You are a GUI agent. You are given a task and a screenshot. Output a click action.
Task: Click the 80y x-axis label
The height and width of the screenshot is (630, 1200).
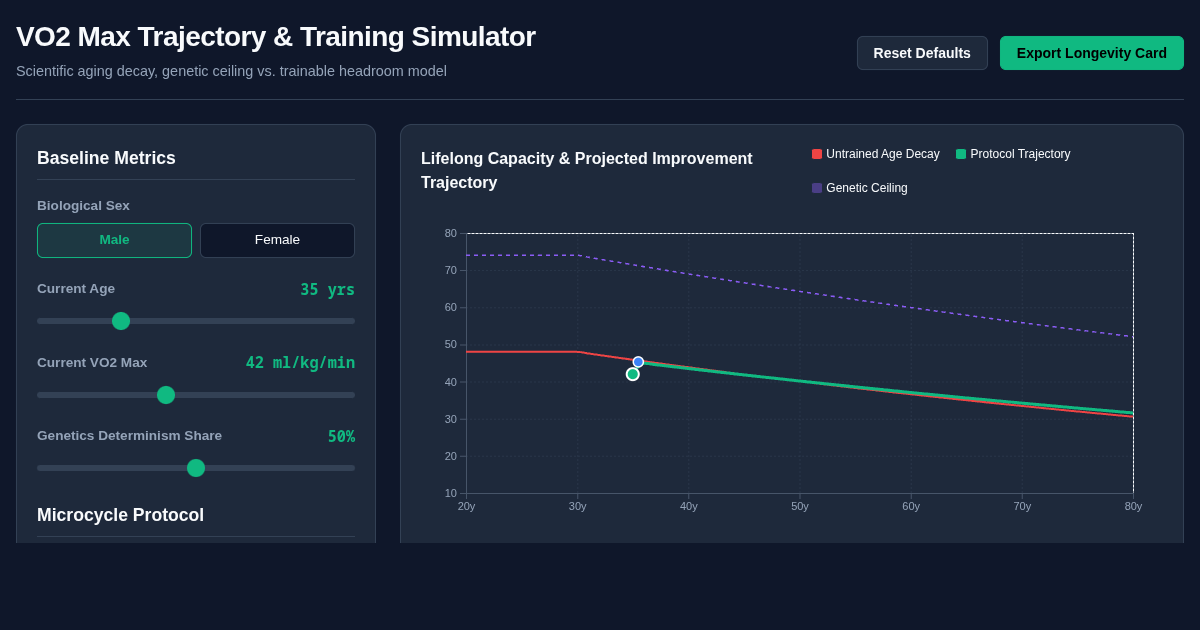(x=1133, y=506)
